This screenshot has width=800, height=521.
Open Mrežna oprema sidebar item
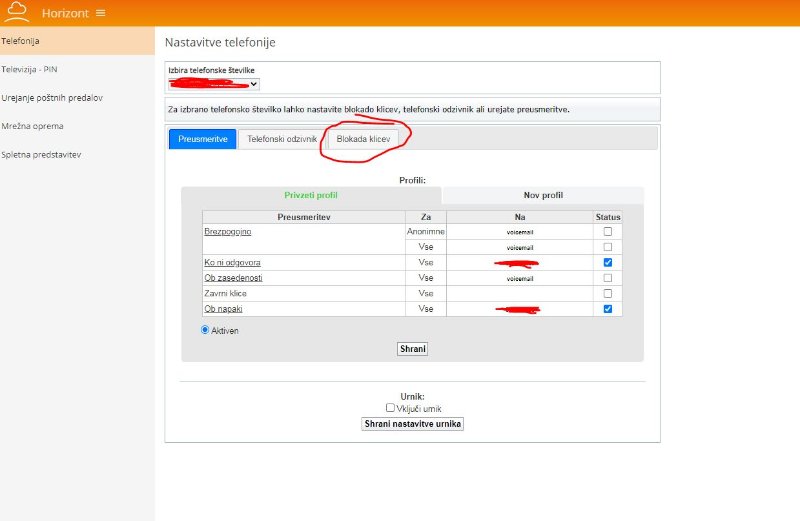click(33, 126)
